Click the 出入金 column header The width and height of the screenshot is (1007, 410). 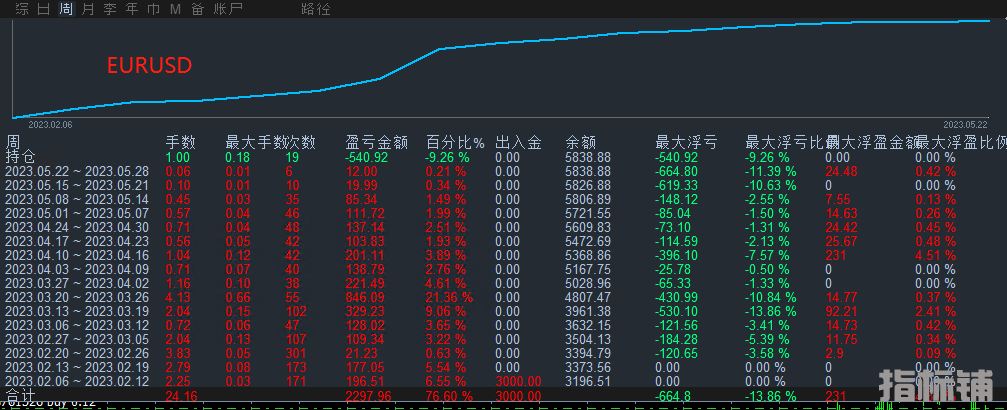point(518,142)
